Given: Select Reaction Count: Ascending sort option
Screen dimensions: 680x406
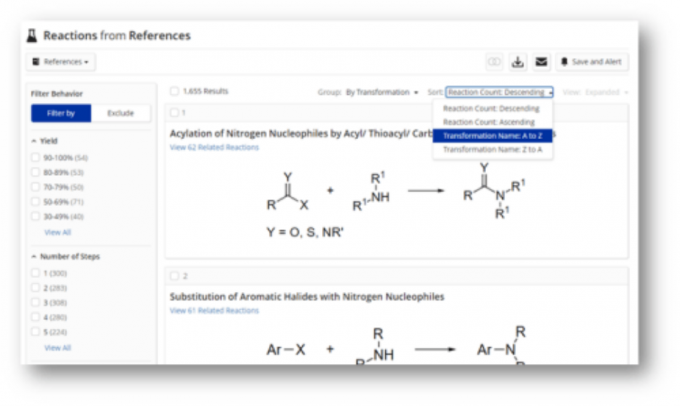Looking at the screenshot, I should pyautogui.click(x=490, y=122).
